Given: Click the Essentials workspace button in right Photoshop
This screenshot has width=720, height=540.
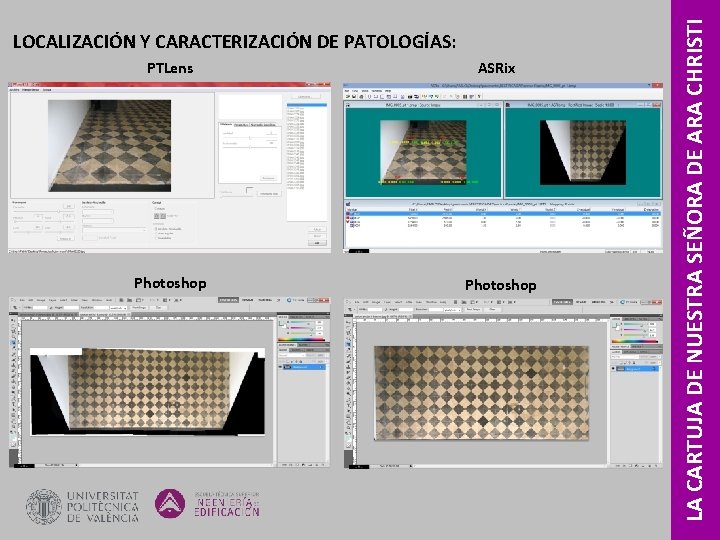Looking at the screenshot, I should point(562,302).
